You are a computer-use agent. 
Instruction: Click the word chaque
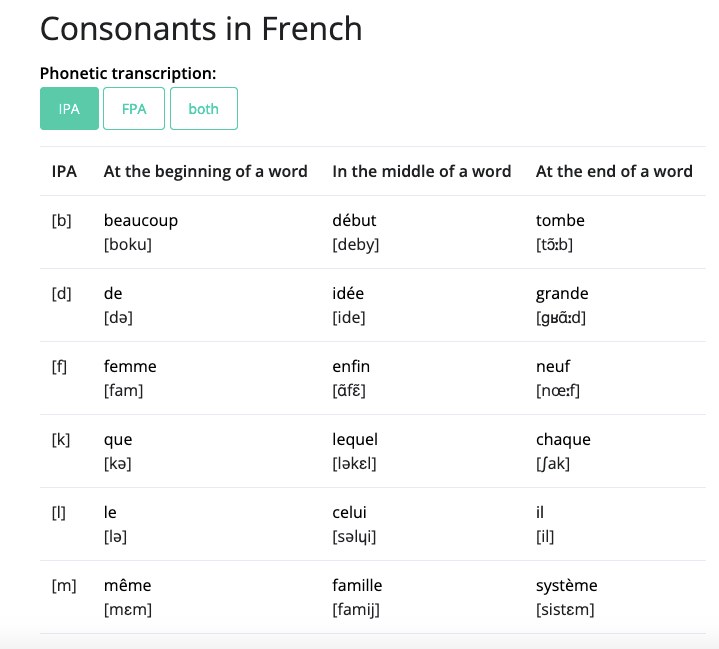[x=563, y=440]
